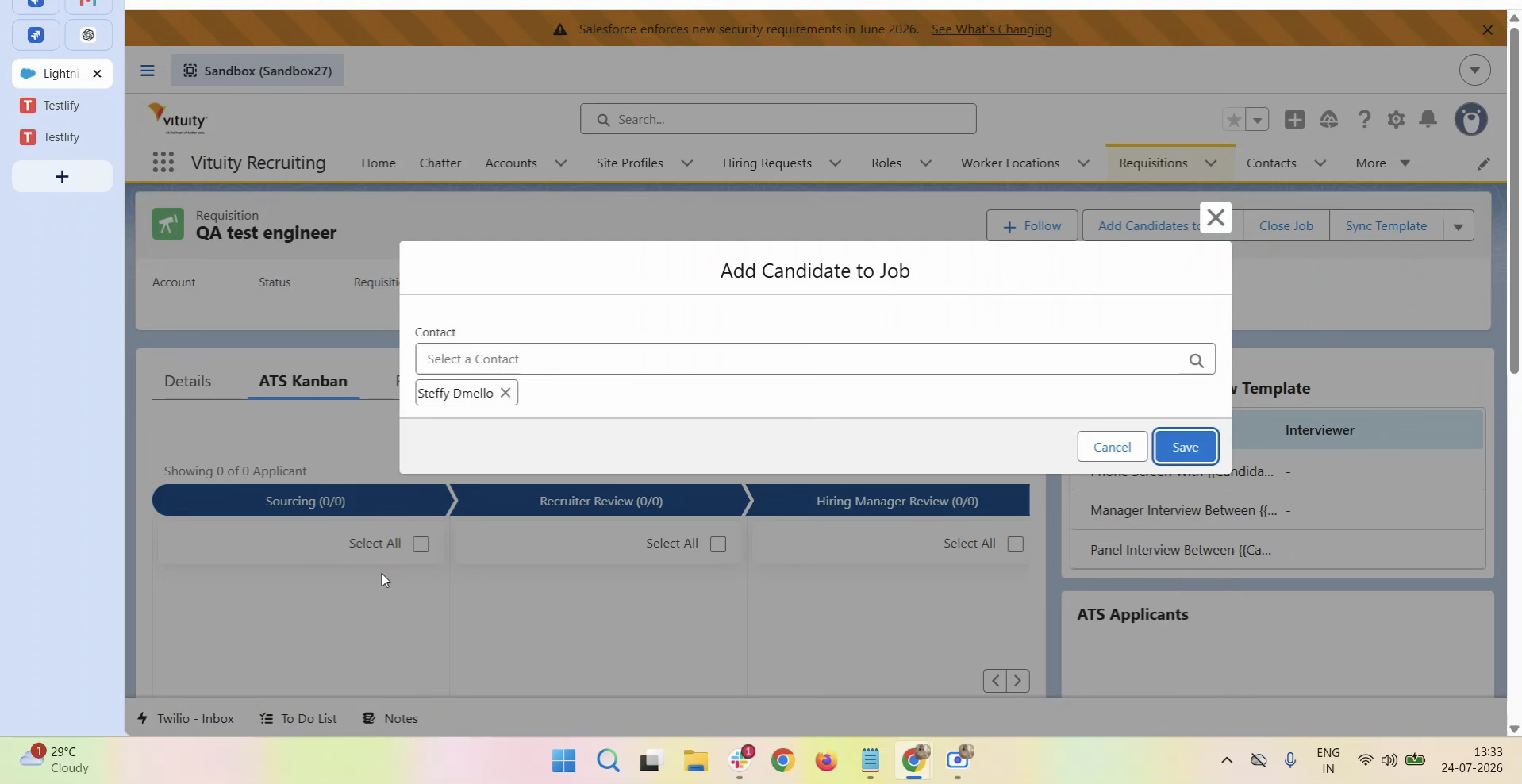Click the warning triangle in the banner

point(560,29)
